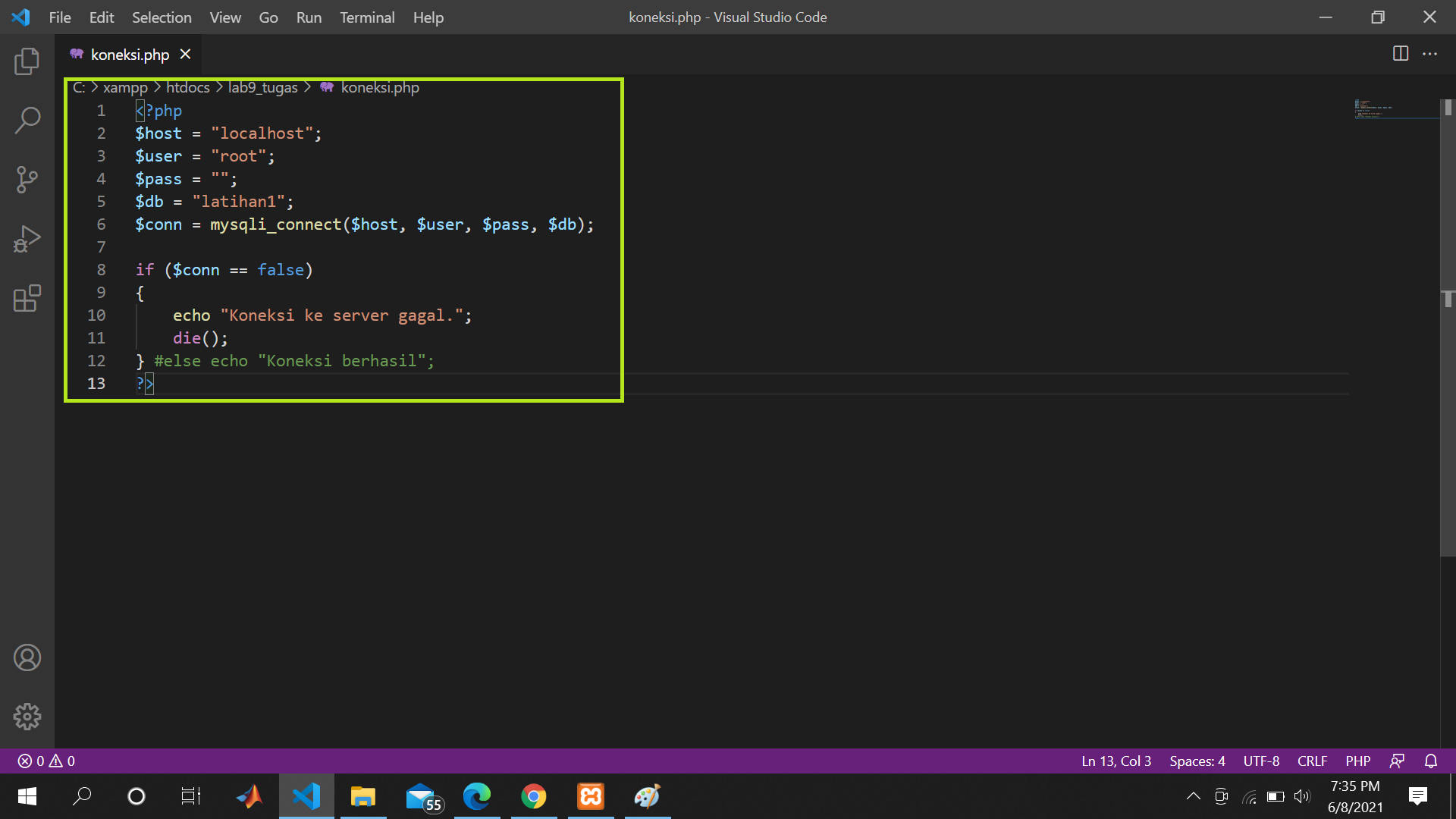Click the xampp breadcrumb segment
Image resolution: width=1456 pixels, height=819 pixels.
coord(125,88)
